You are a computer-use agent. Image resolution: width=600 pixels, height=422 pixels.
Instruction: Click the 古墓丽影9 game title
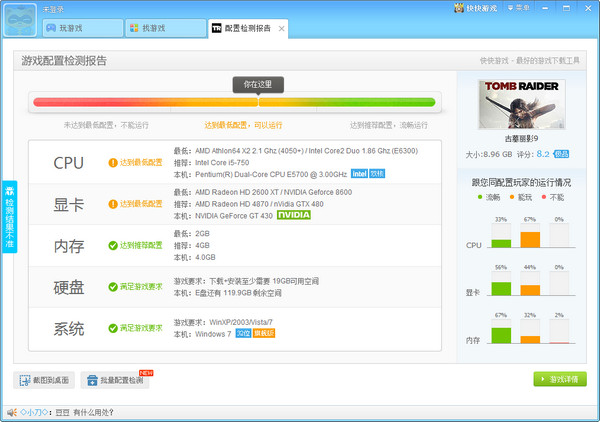tap(521, 138)
